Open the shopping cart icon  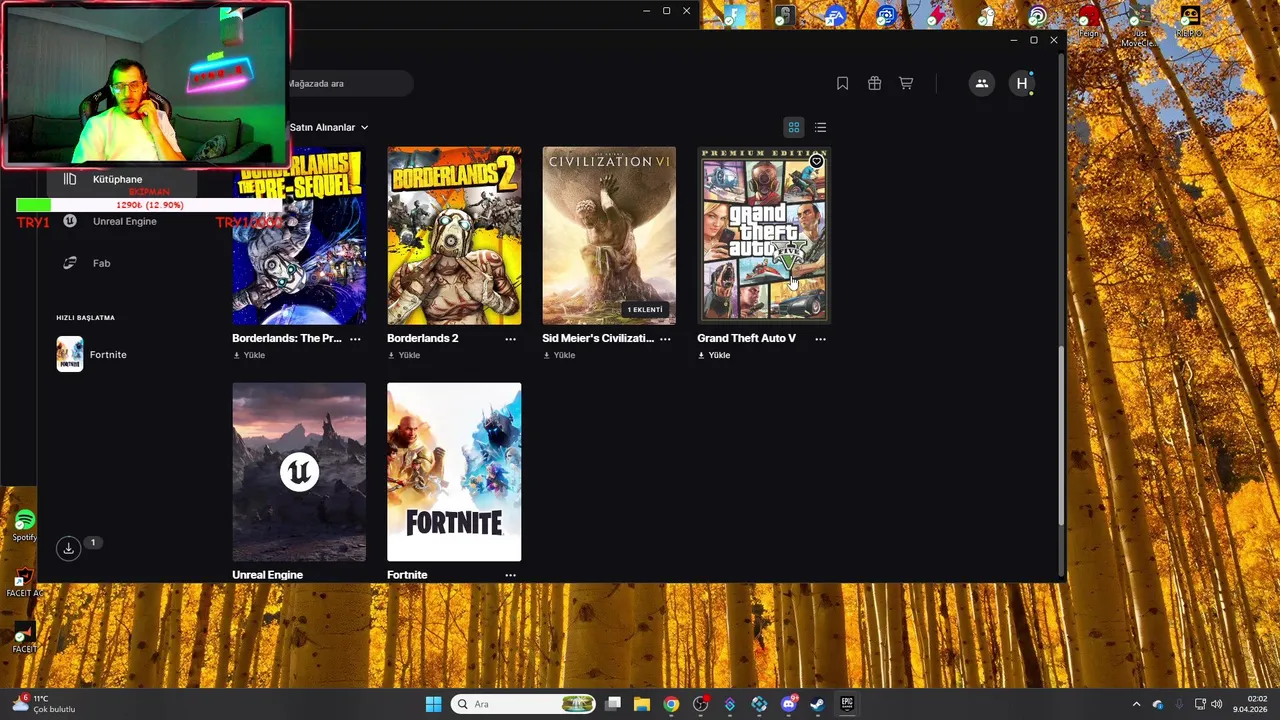906,84
